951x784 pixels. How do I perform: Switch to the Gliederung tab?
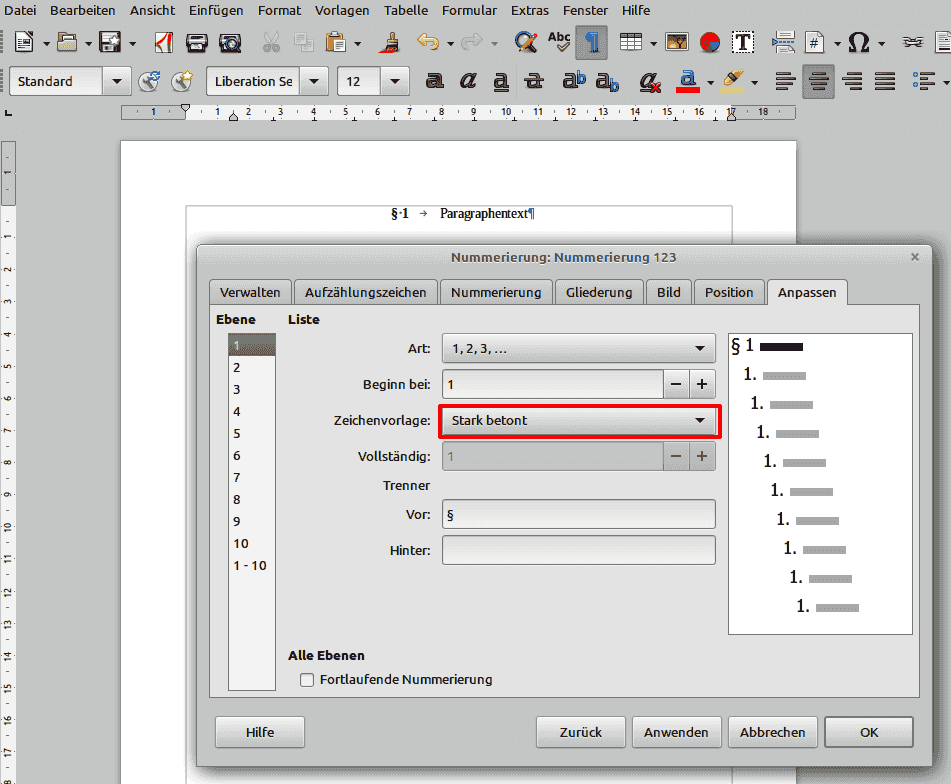pyautogui.click(x=599, y=292)
